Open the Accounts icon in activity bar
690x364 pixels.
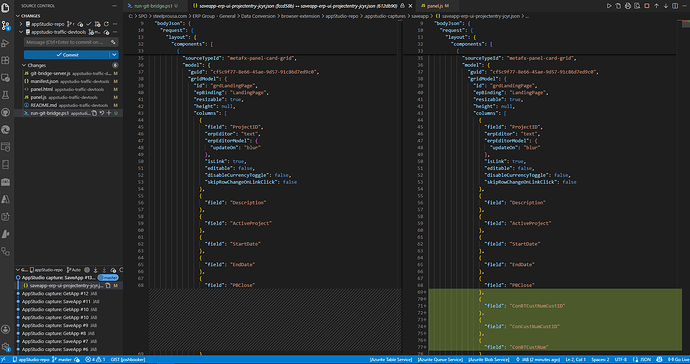(5, 329)
